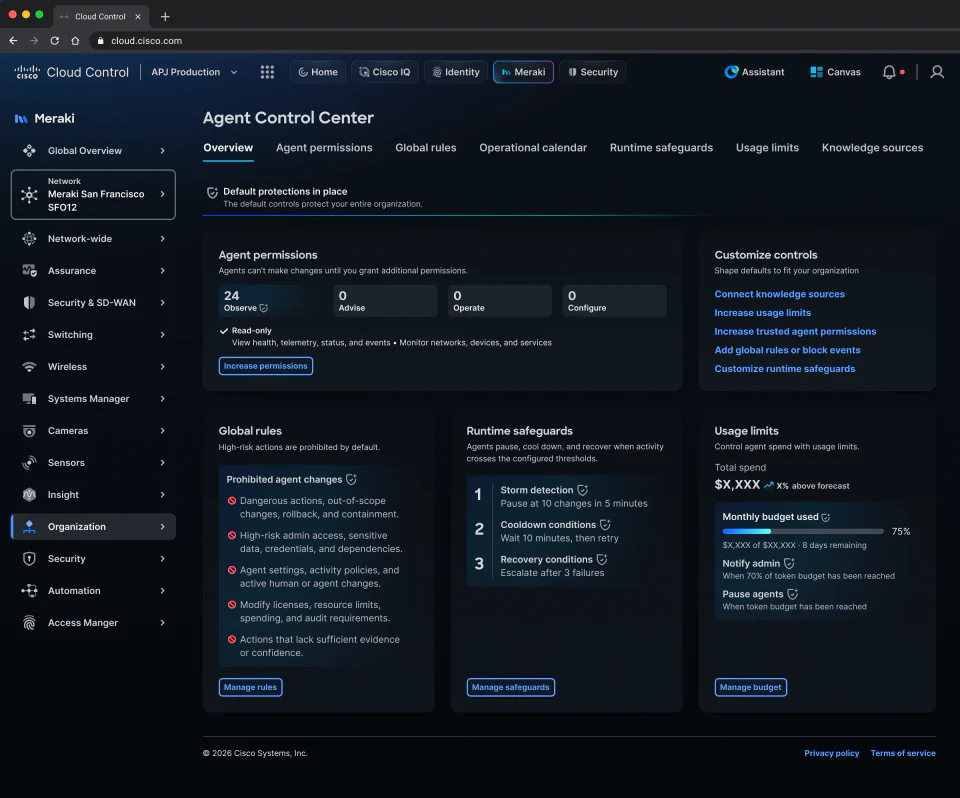Expand the Organization chevron

click(x=162, y=527)
